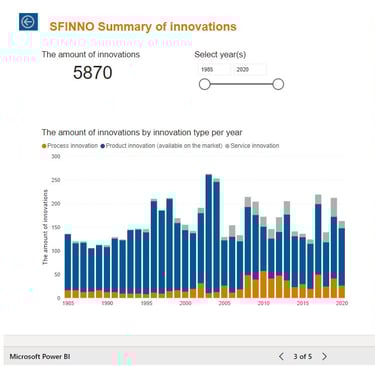Click the start year input showing 1985
Viewport: 375px width, 366px height.
pos(214,69)
